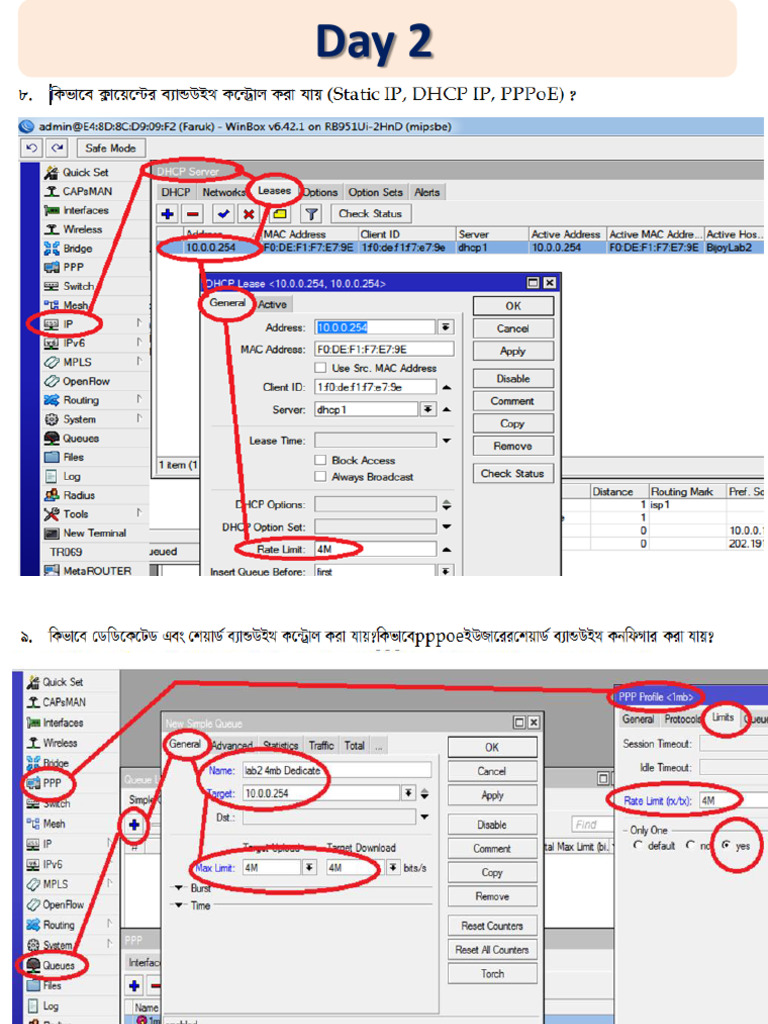The image size is (768, 1024).
Task: Click the blue plus button in the lower PPP window
Action: click(135, 985)
